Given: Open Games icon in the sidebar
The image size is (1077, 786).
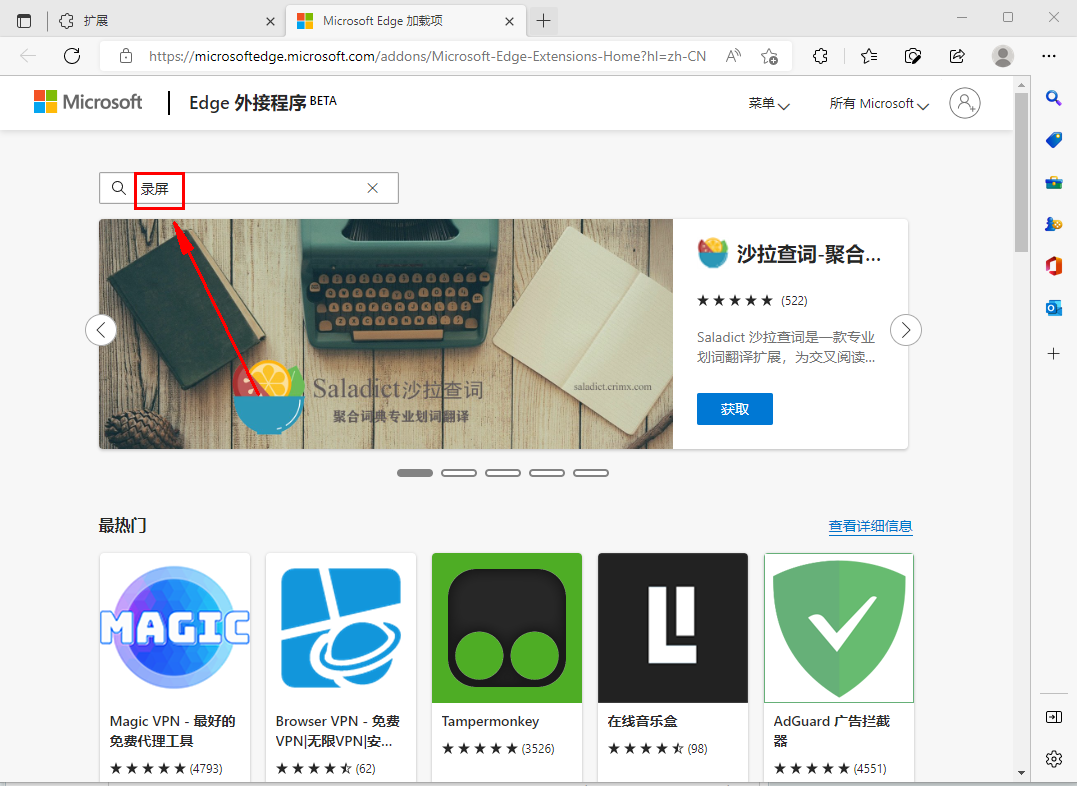Looking at the screenshot, I should [1053, 224].
